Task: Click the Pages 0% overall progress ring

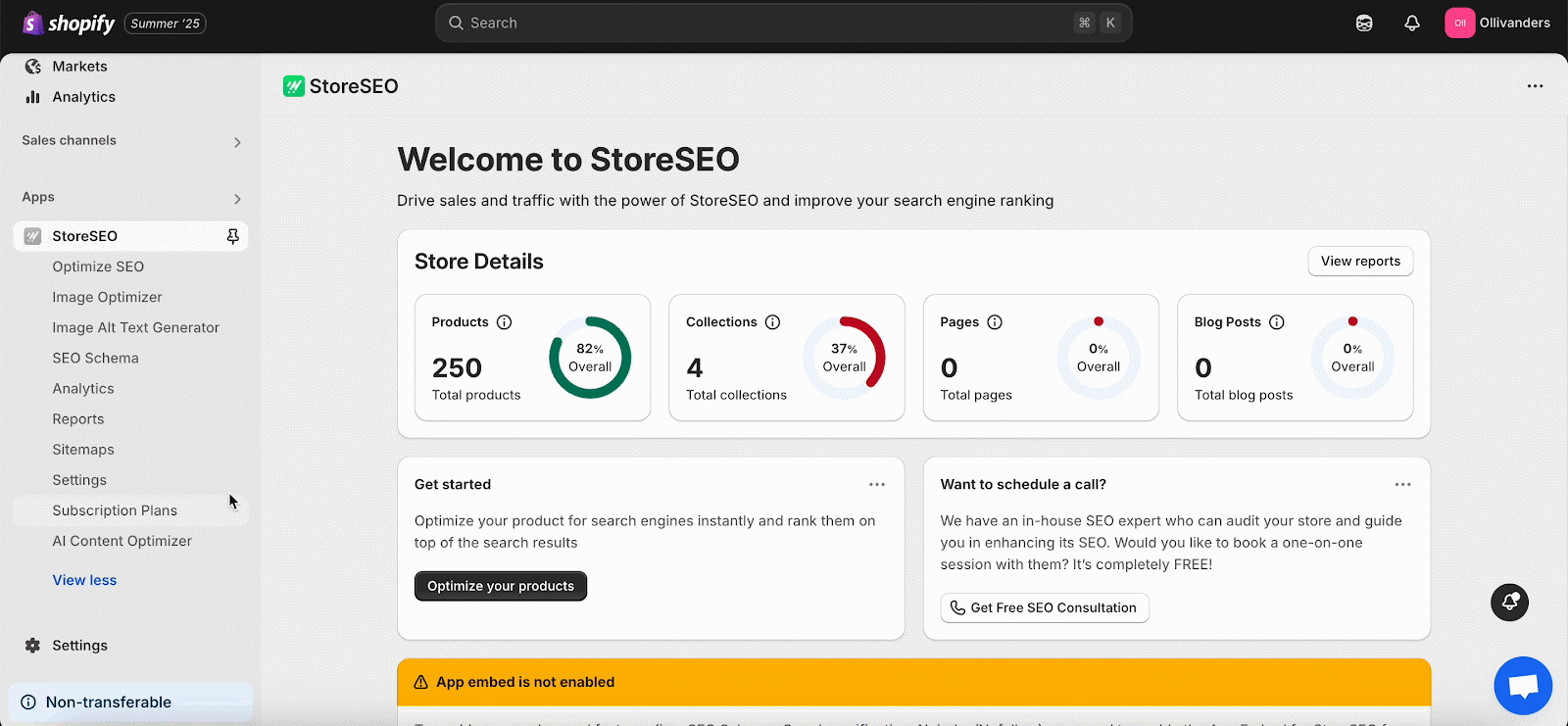Action: [1099, 358]
